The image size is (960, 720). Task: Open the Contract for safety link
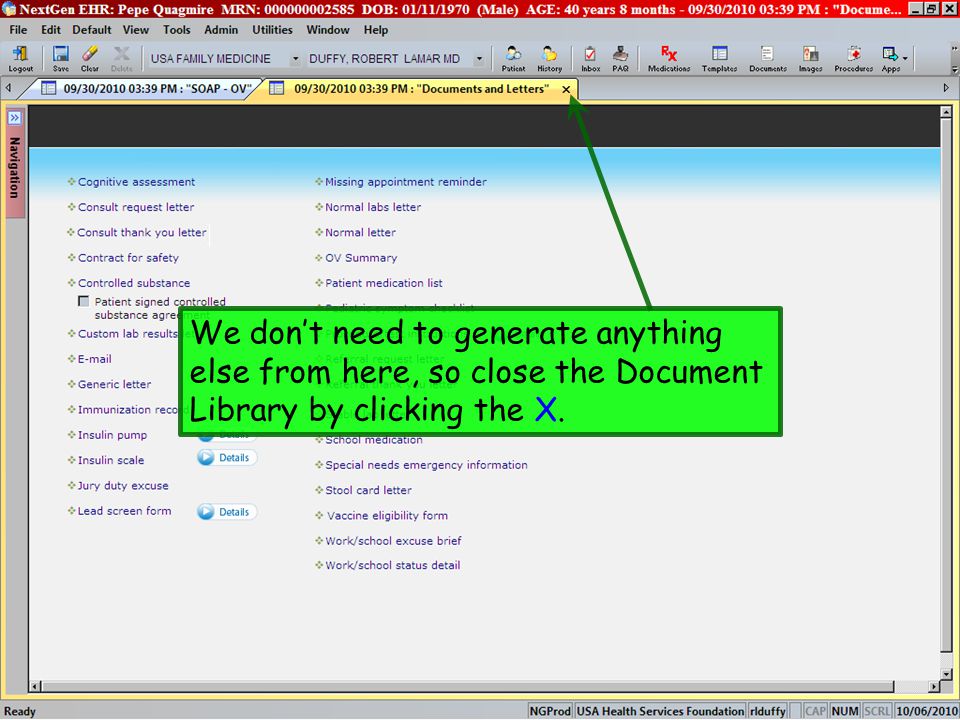click(128, 258)
